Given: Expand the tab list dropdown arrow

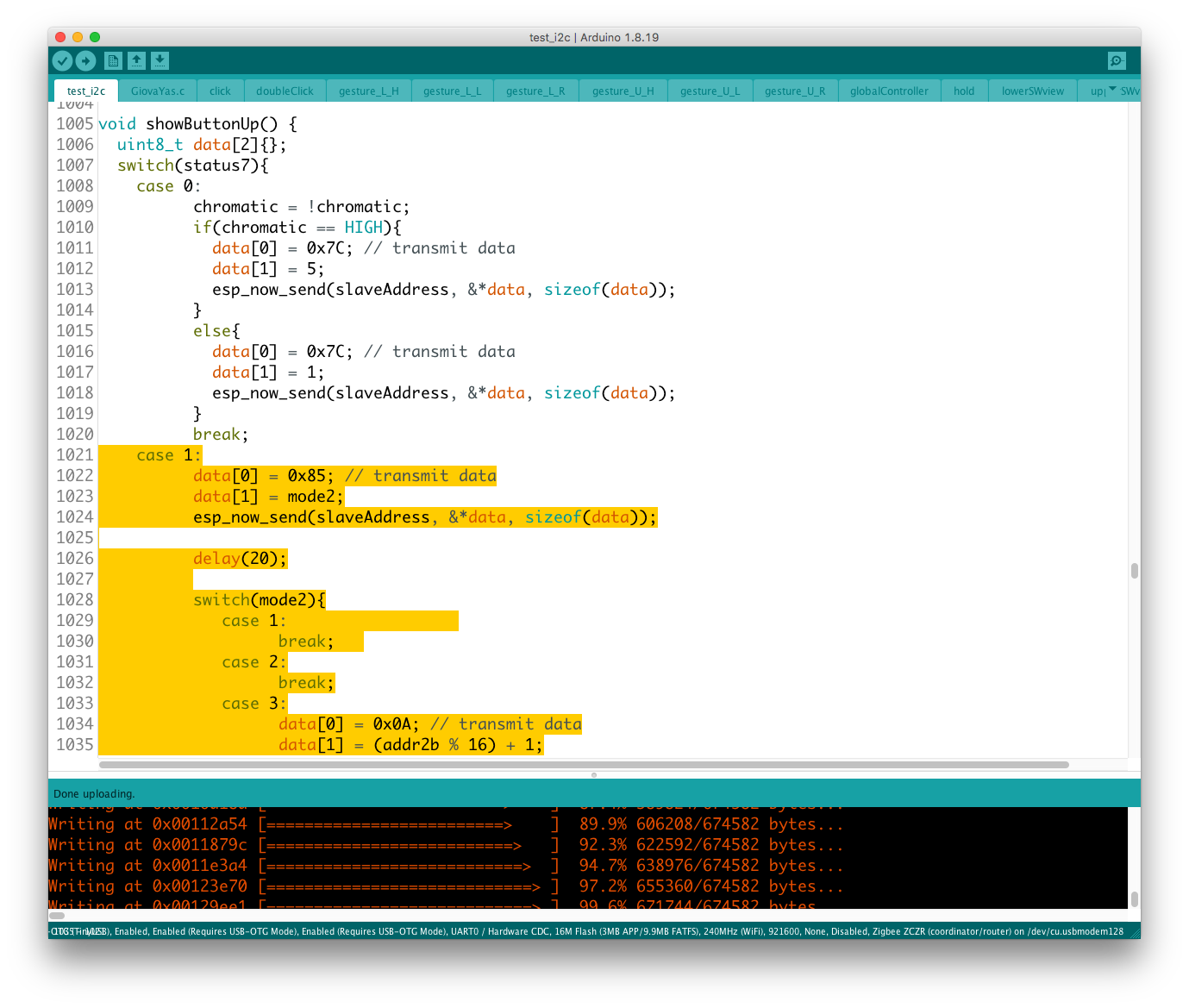Looking at the screenshot, I should tap(1112, 90).
